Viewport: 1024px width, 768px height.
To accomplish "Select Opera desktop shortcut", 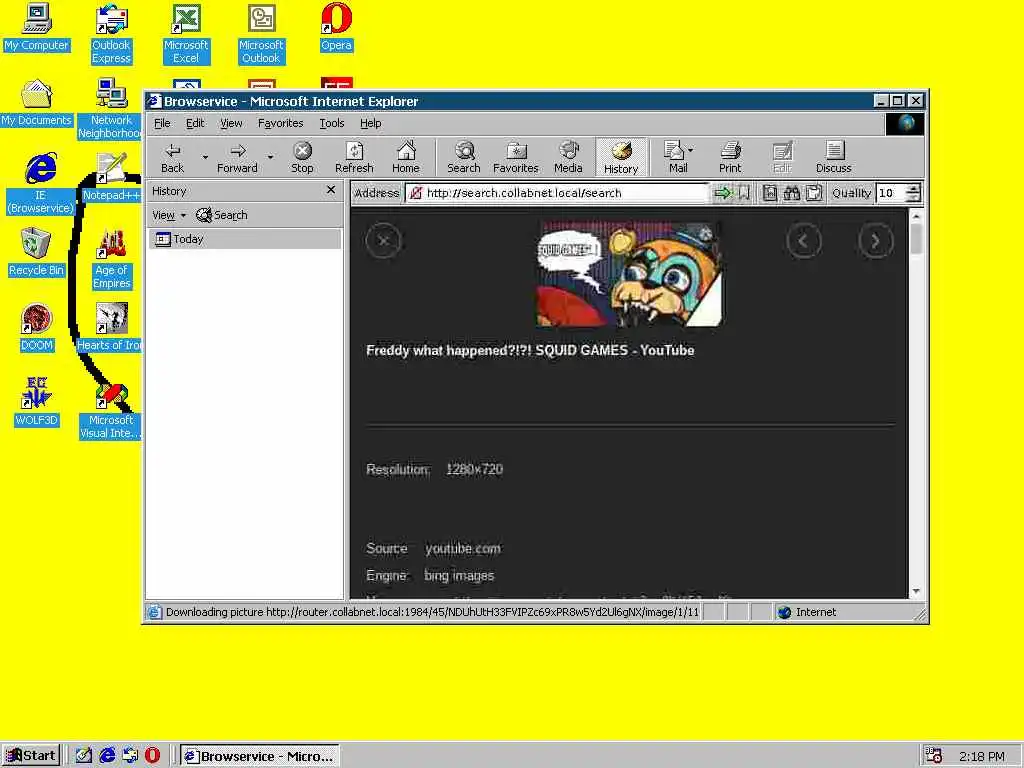I will coord(336,28).
